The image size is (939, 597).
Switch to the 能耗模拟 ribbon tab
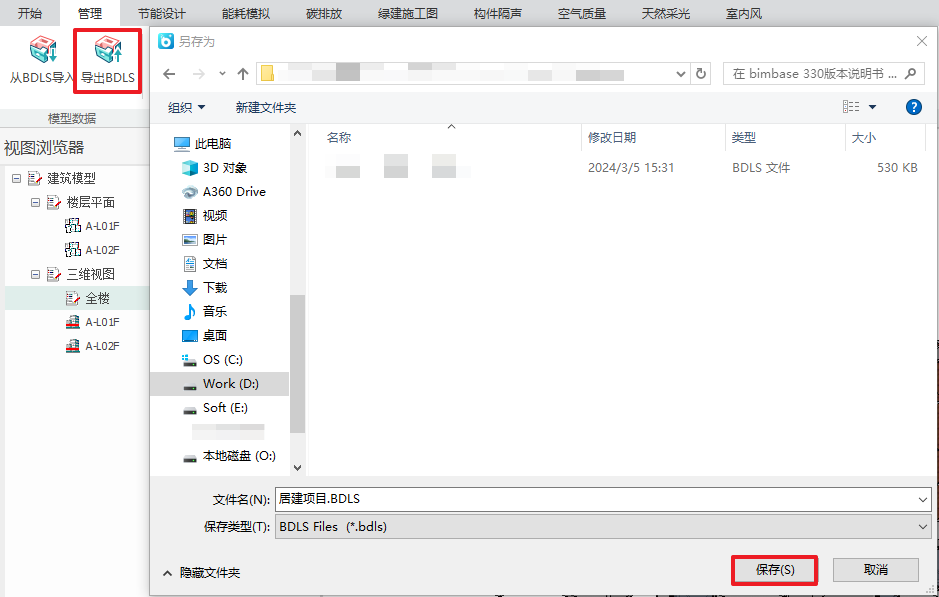(x=246, y=13)
